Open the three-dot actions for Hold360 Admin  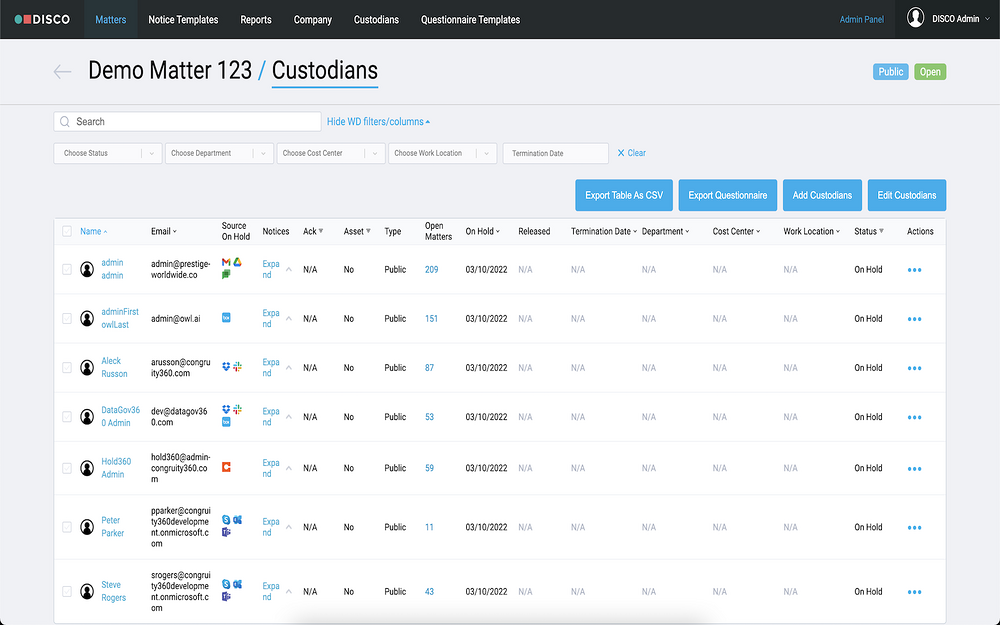tap(914, 469)
